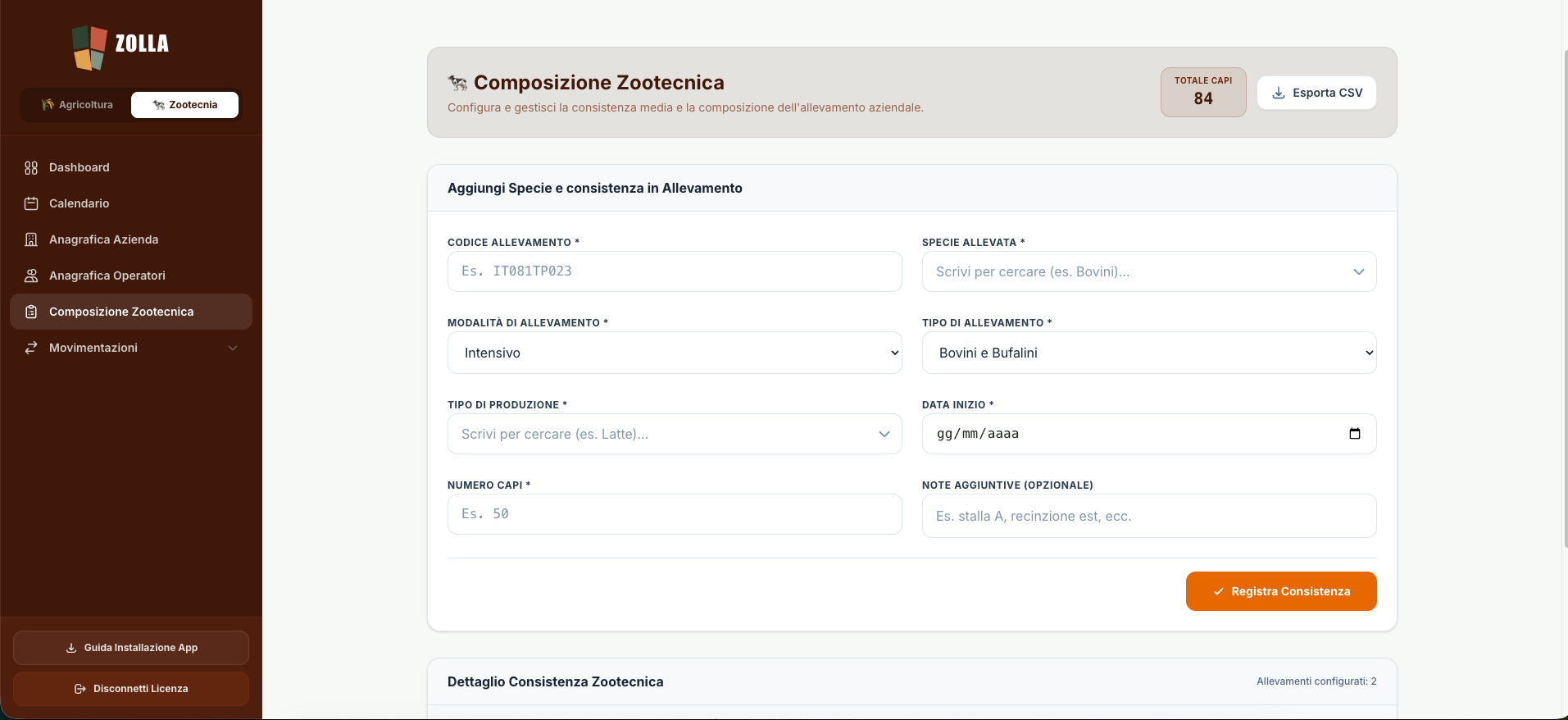The height and width of the screenshot is (720, 1568).
Task: Click the Totale Capi 84 badge
Action: click(x=1203, y=92)
